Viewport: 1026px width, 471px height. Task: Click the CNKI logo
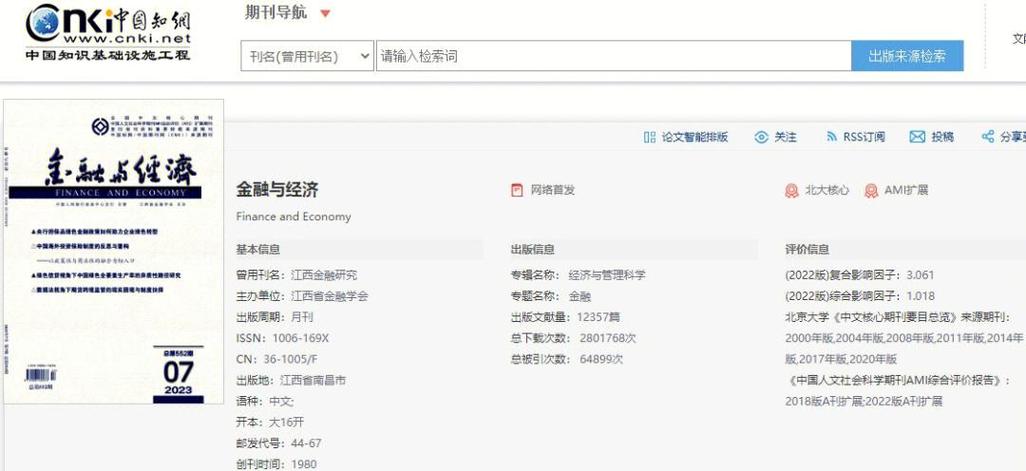pos(108,33)
